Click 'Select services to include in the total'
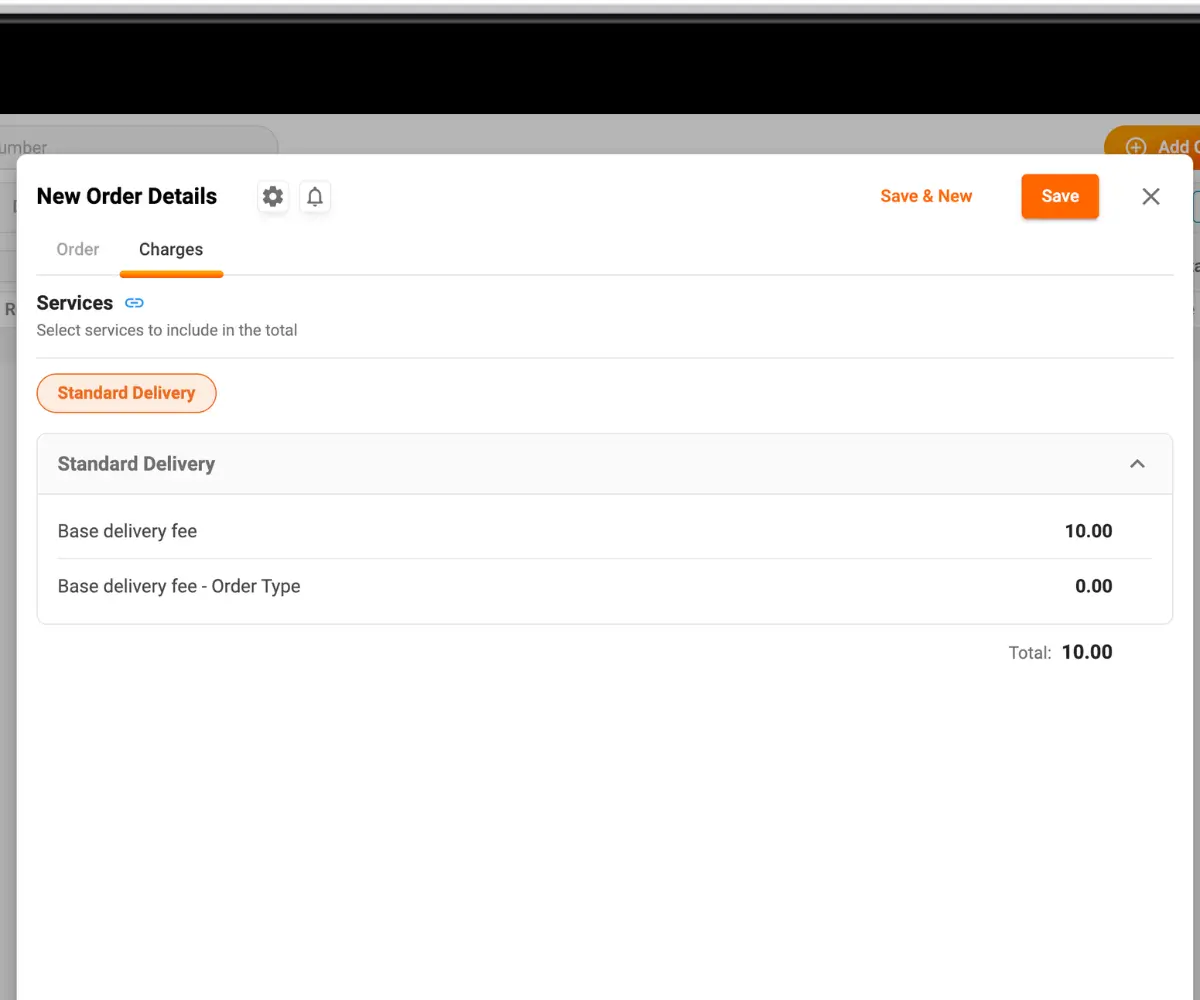This screenshot has height=1000, width=1200. (167, 330)
